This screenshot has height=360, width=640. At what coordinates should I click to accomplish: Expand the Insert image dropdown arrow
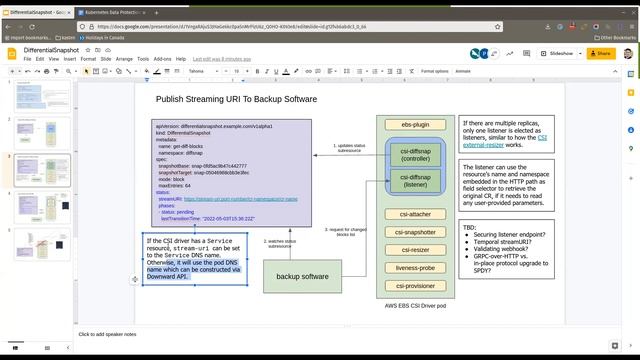coord(111,71)
